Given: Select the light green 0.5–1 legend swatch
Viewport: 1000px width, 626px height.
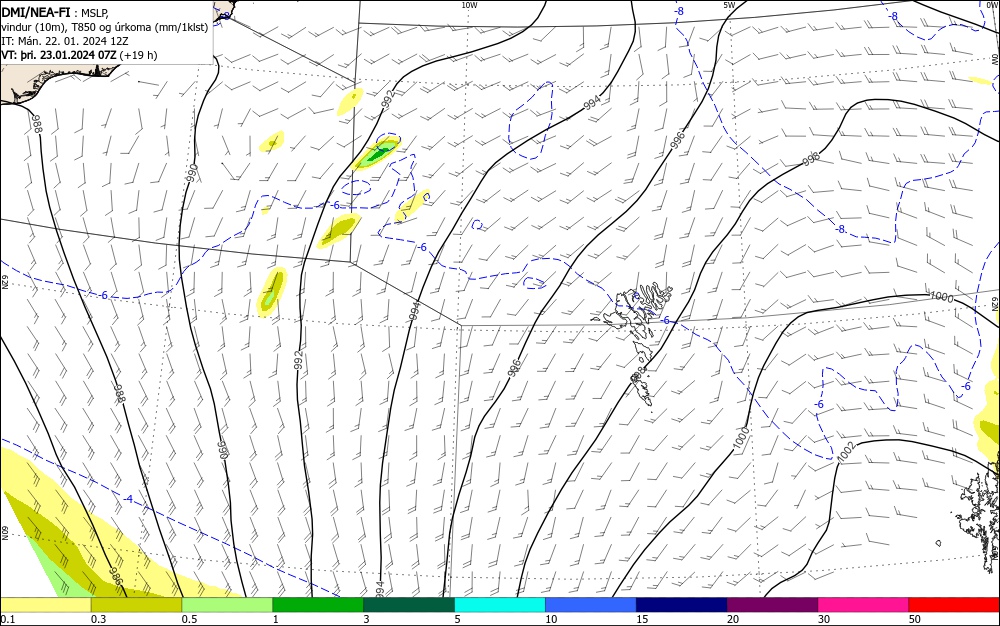Looking at the screenshot, I should click(227, 605).
